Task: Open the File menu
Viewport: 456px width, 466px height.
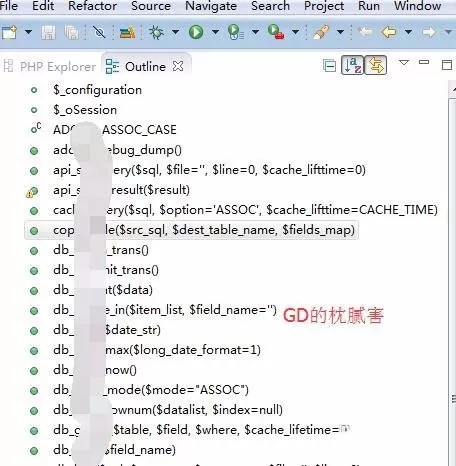Action: click(x=9, y=6)
